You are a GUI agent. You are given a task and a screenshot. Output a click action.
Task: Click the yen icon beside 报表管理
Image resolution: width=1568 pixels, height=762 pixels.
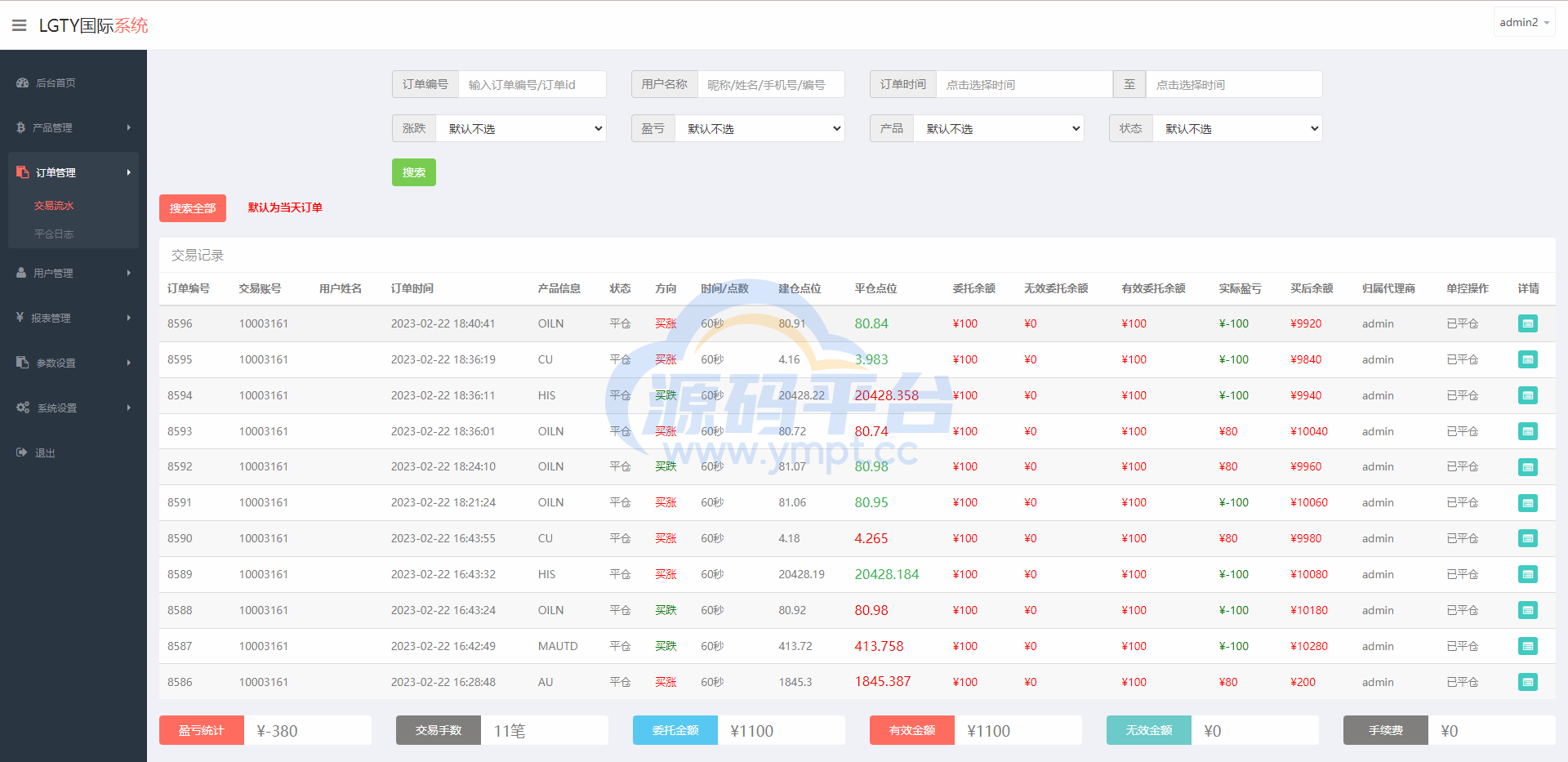(20, 317)
